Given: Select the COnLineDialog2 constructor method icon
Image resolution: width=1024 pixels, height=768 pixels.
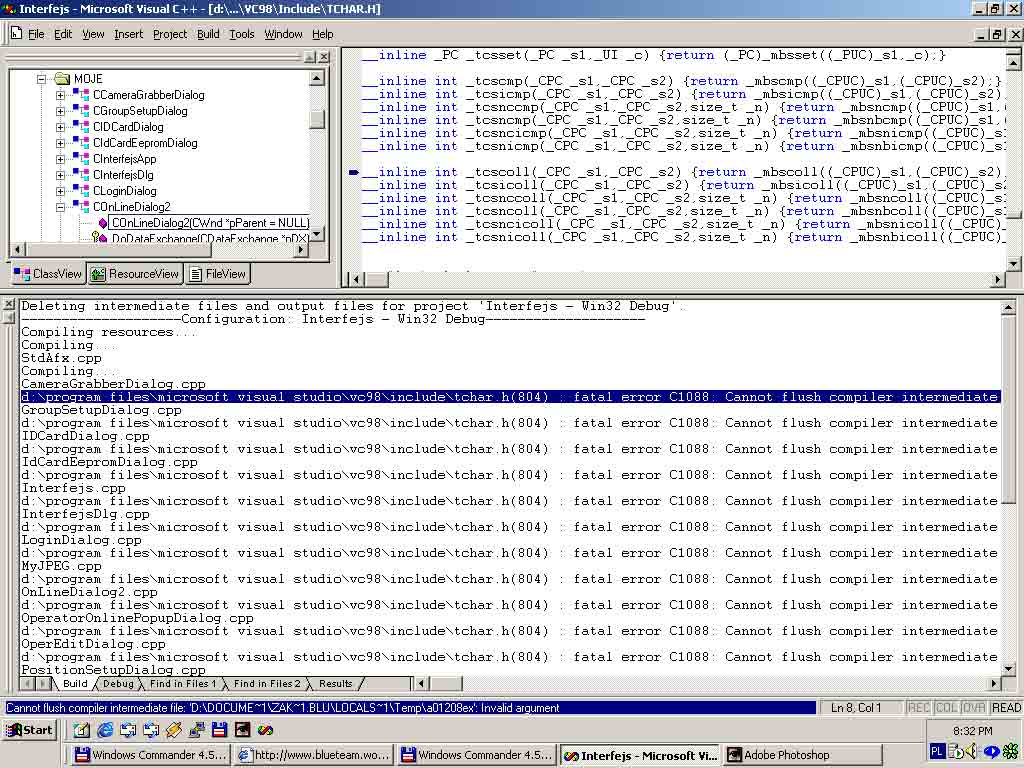Looking at the screenshot, I should pos(102,223).
